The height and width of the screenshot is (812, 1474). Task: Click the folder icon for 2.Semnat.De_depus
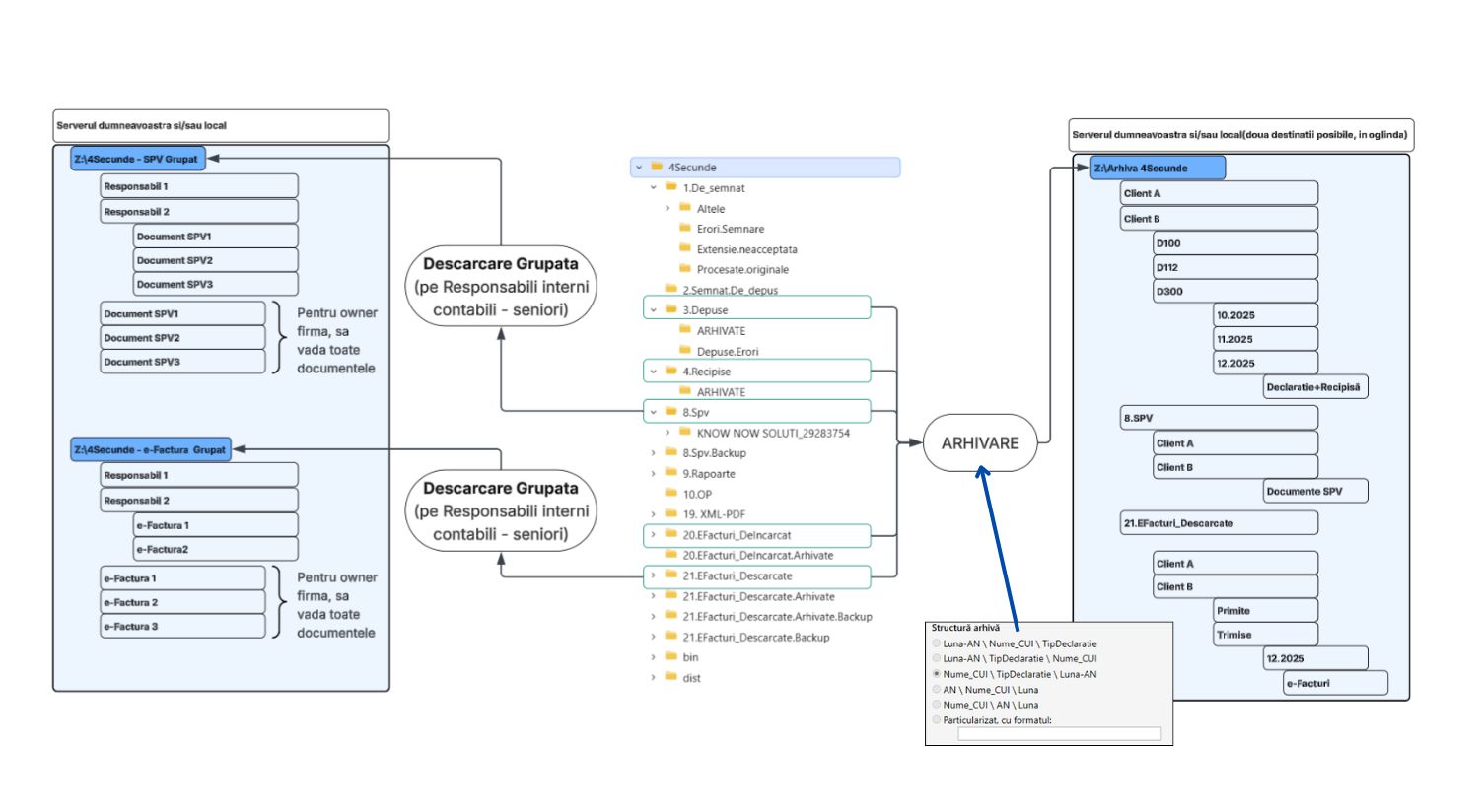670,290
